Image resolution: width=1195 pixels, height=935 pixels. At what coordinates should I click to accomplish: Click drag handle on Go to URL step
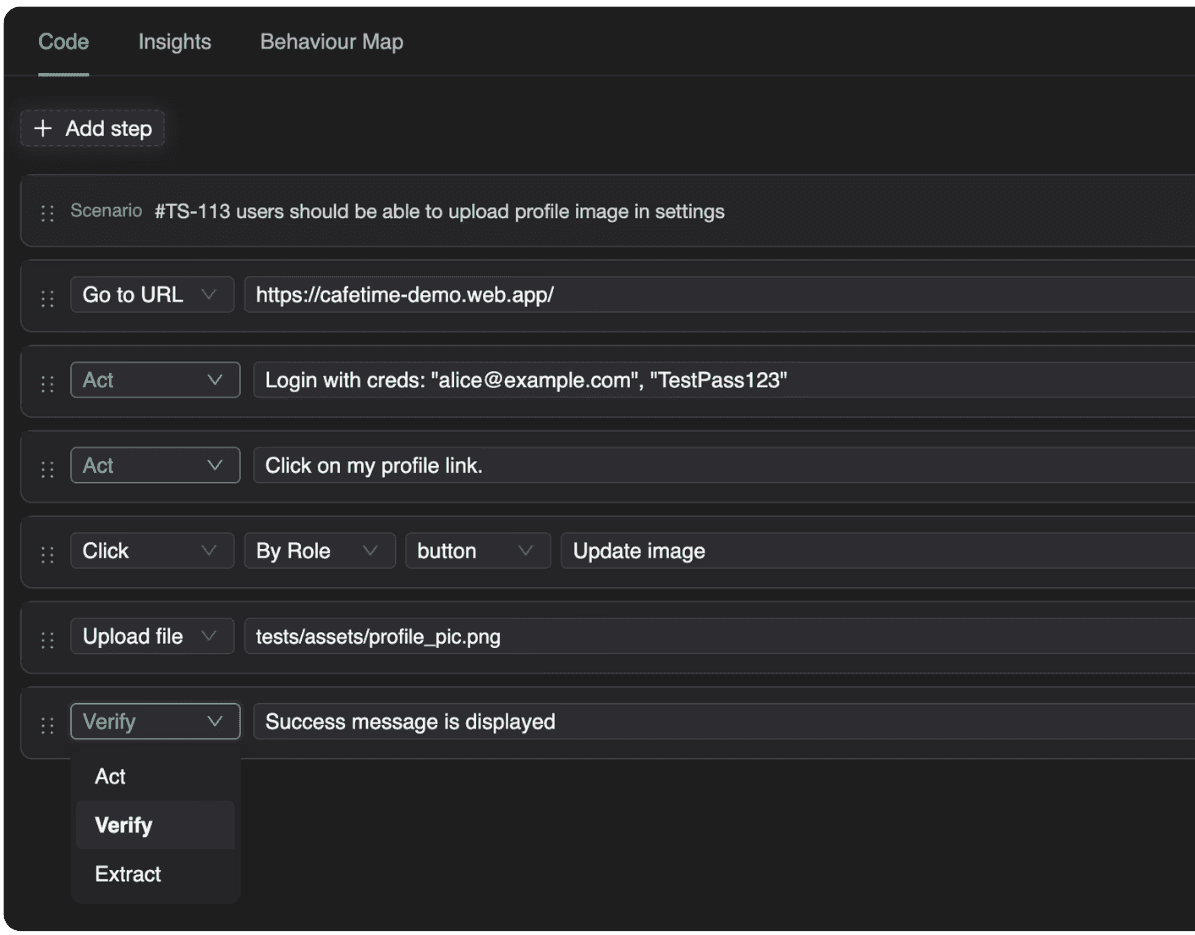47,298
